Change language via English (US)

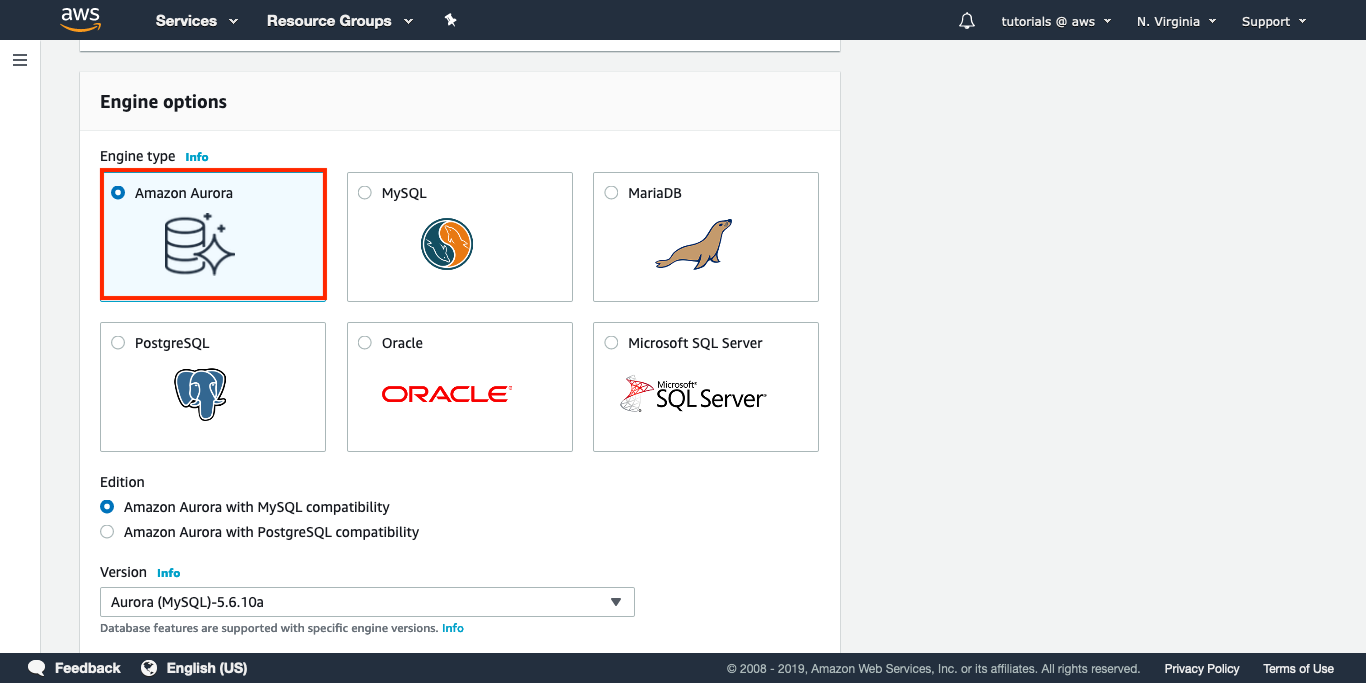[207, 668]
